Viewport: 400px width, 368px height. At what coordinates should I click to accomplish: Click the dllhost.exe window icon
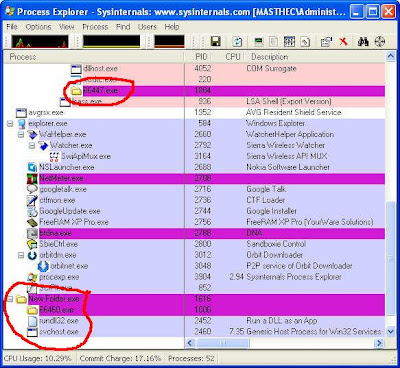(x=76, y=69)
